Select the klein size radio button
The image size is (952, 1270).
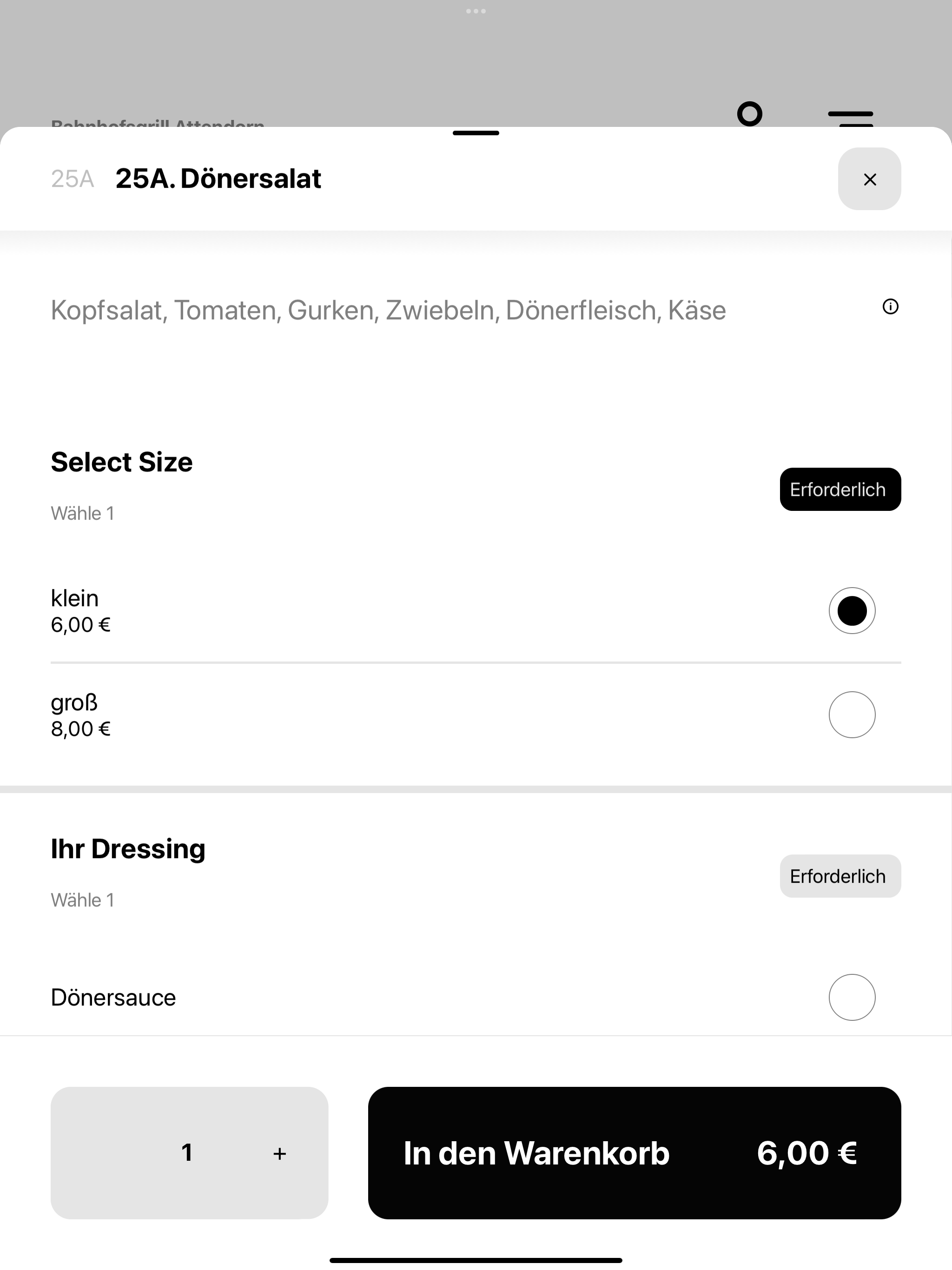[x=852, y=610]
